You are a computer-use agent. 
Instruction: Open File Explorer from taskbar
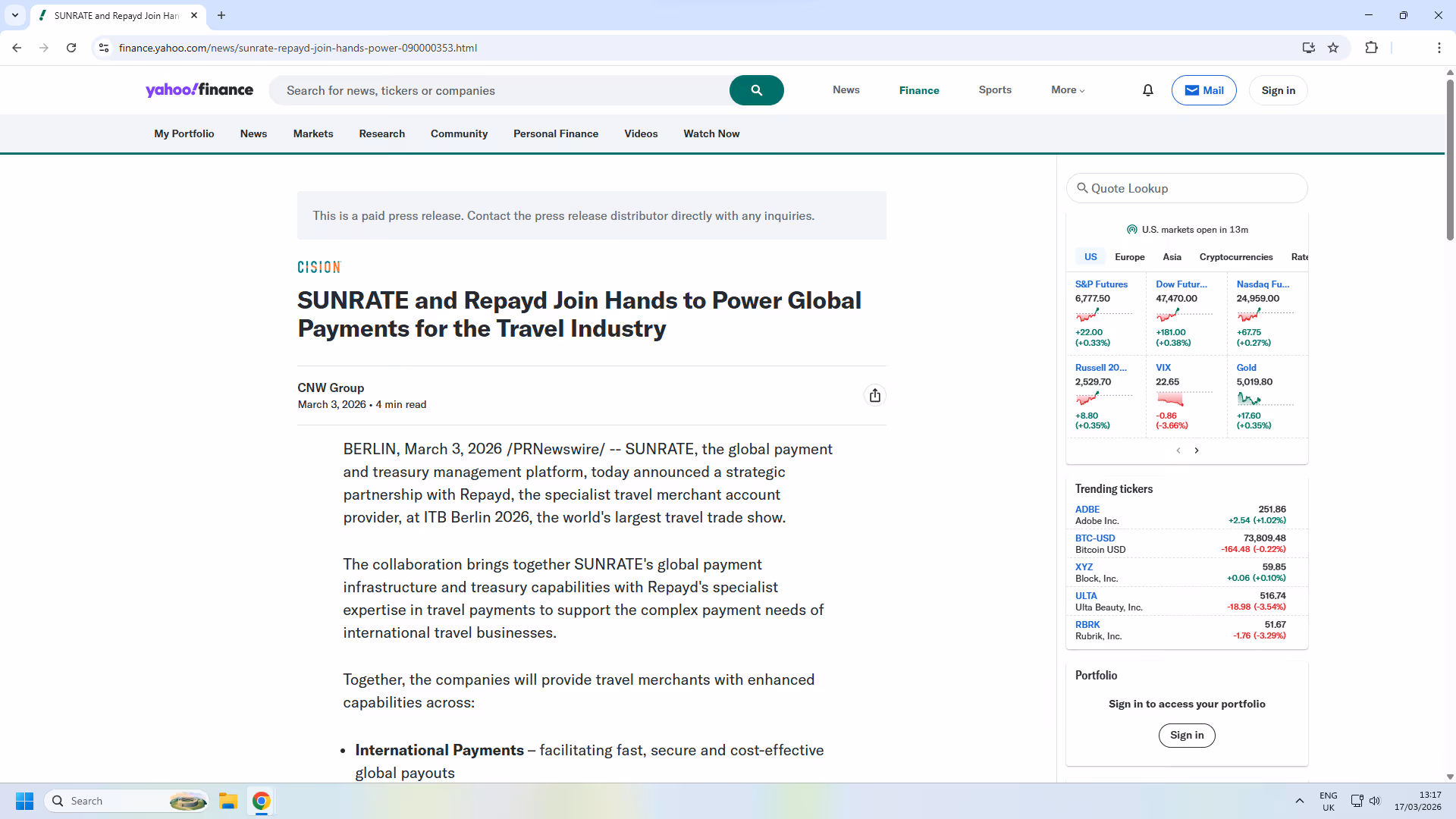(228, 801)
